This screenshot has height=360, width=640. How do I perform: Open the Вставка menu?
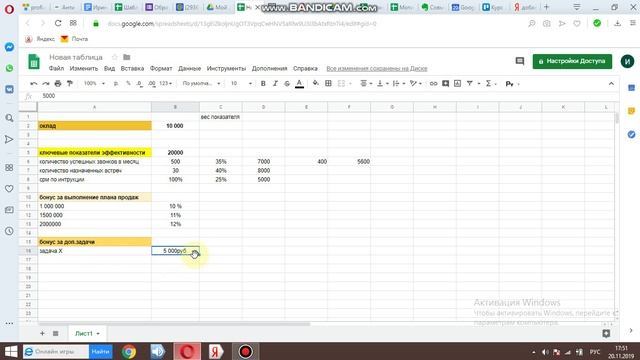pyautogui.click(x=132, y=69)
